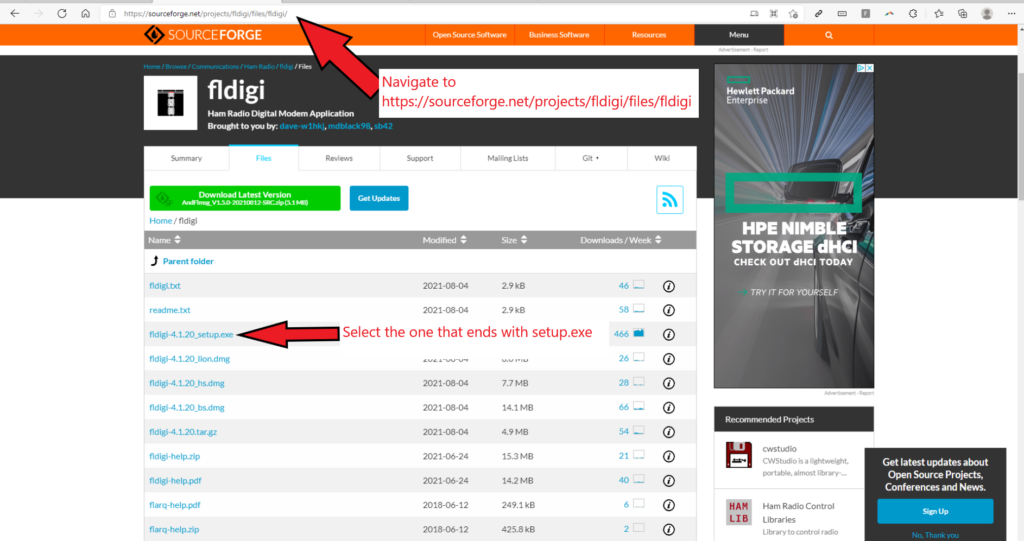Viewport: 1024px width, 541px height.
Task: Click the browser address bar URL
Action: point(205,13)
